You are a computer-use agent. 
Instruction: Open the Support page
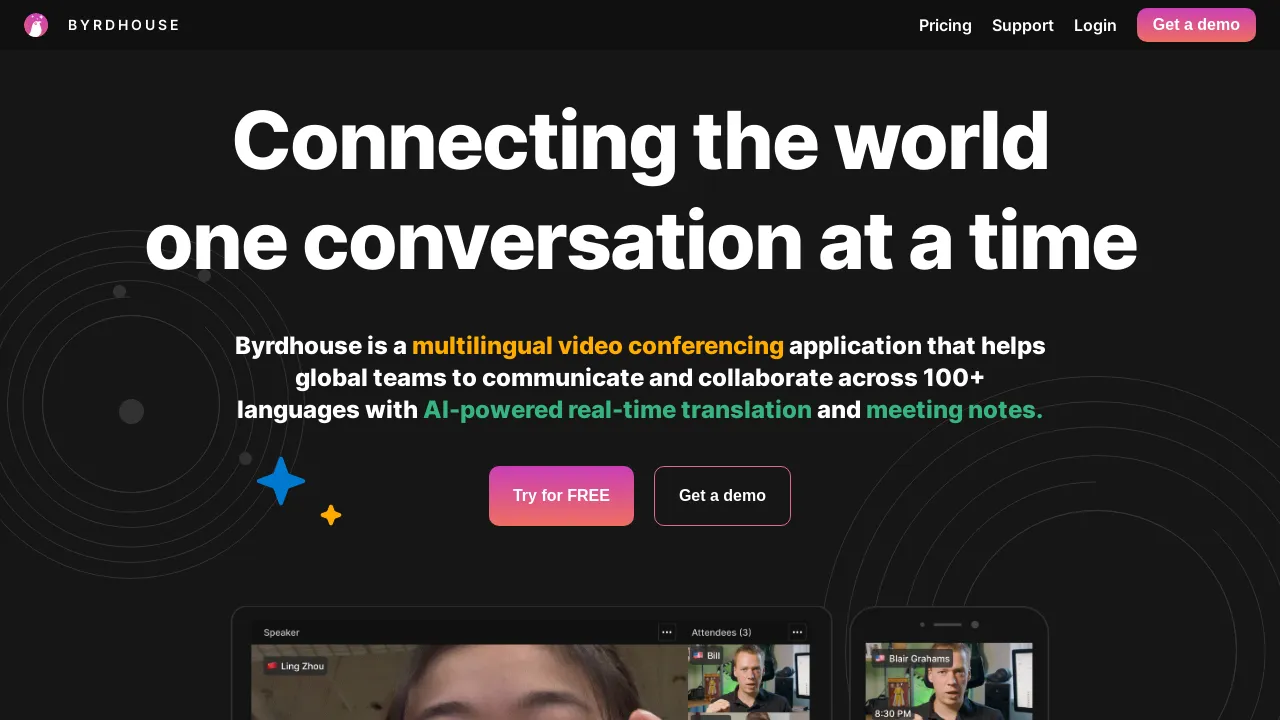click(1022, 25)
